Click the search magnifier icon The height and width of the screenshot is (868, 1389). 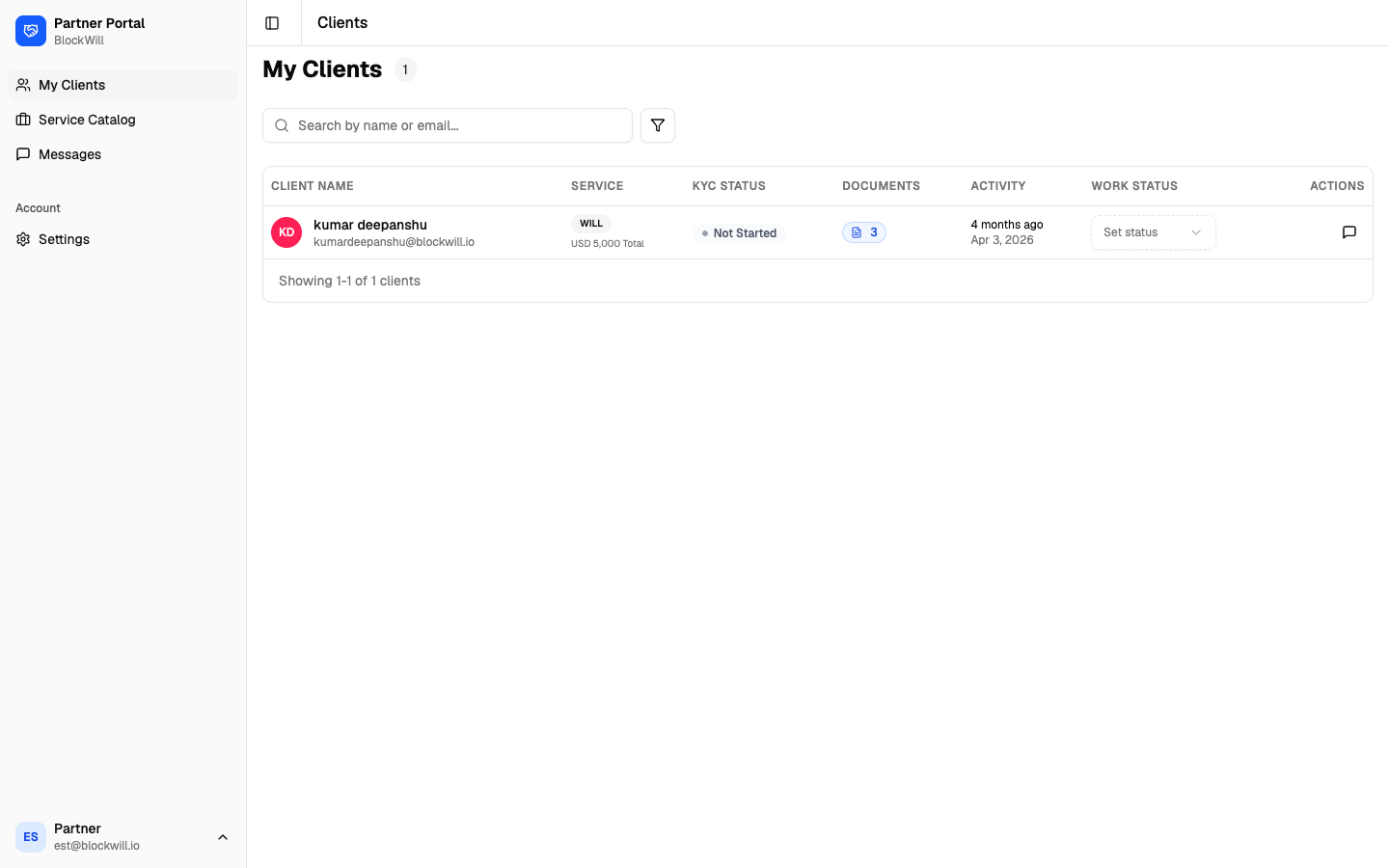[x=282, y=125]
